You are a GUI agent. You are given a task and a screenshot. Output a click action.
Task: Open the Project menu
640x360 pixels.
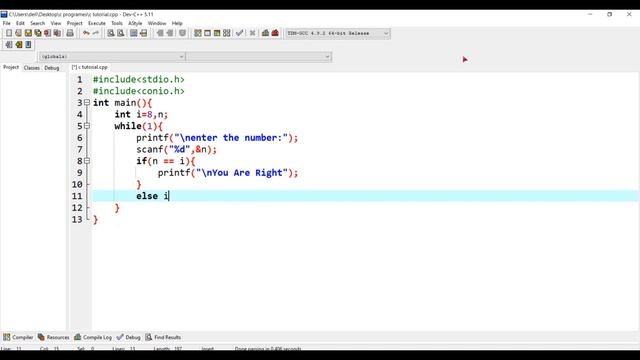click(x=75, y=23)
